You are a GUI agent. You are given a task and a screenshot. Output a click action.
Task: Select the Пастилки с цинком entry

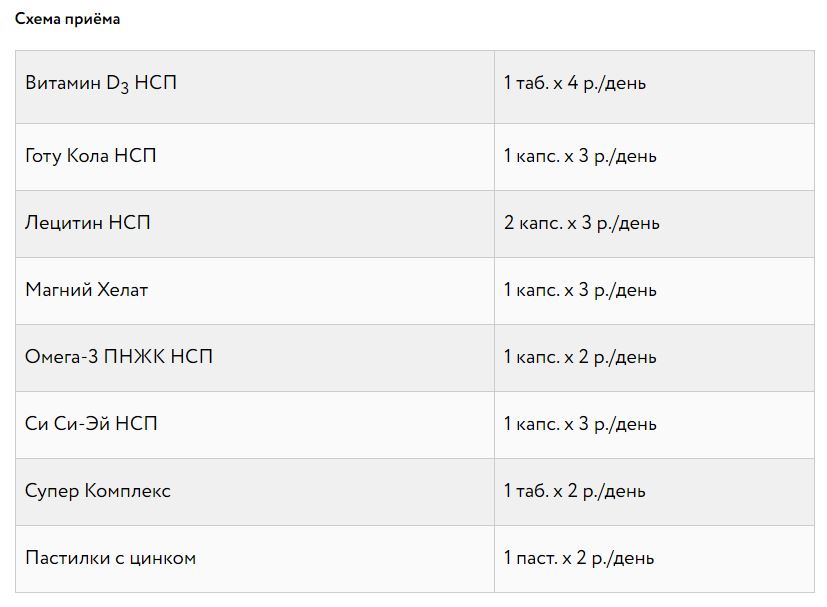tap(110, 557)
